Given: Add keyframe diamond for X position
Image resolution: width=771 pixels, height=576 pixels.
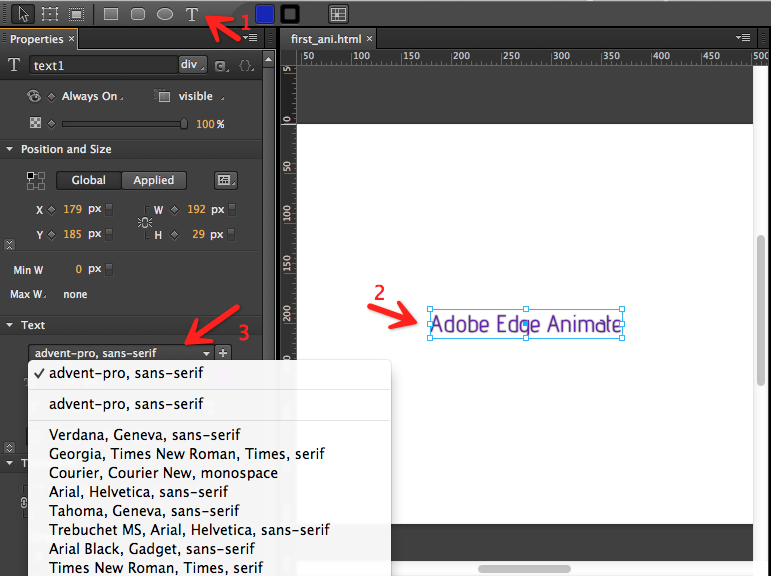Looking at the screenshot, I should pyautogui.click(x=51, y=210).
